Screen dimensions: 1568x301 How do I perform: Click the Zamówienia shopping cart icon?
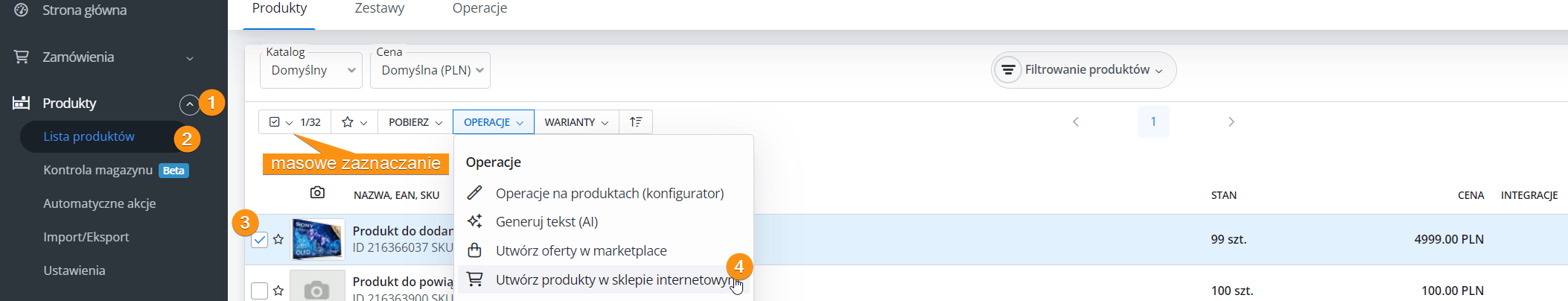[22, 57]
